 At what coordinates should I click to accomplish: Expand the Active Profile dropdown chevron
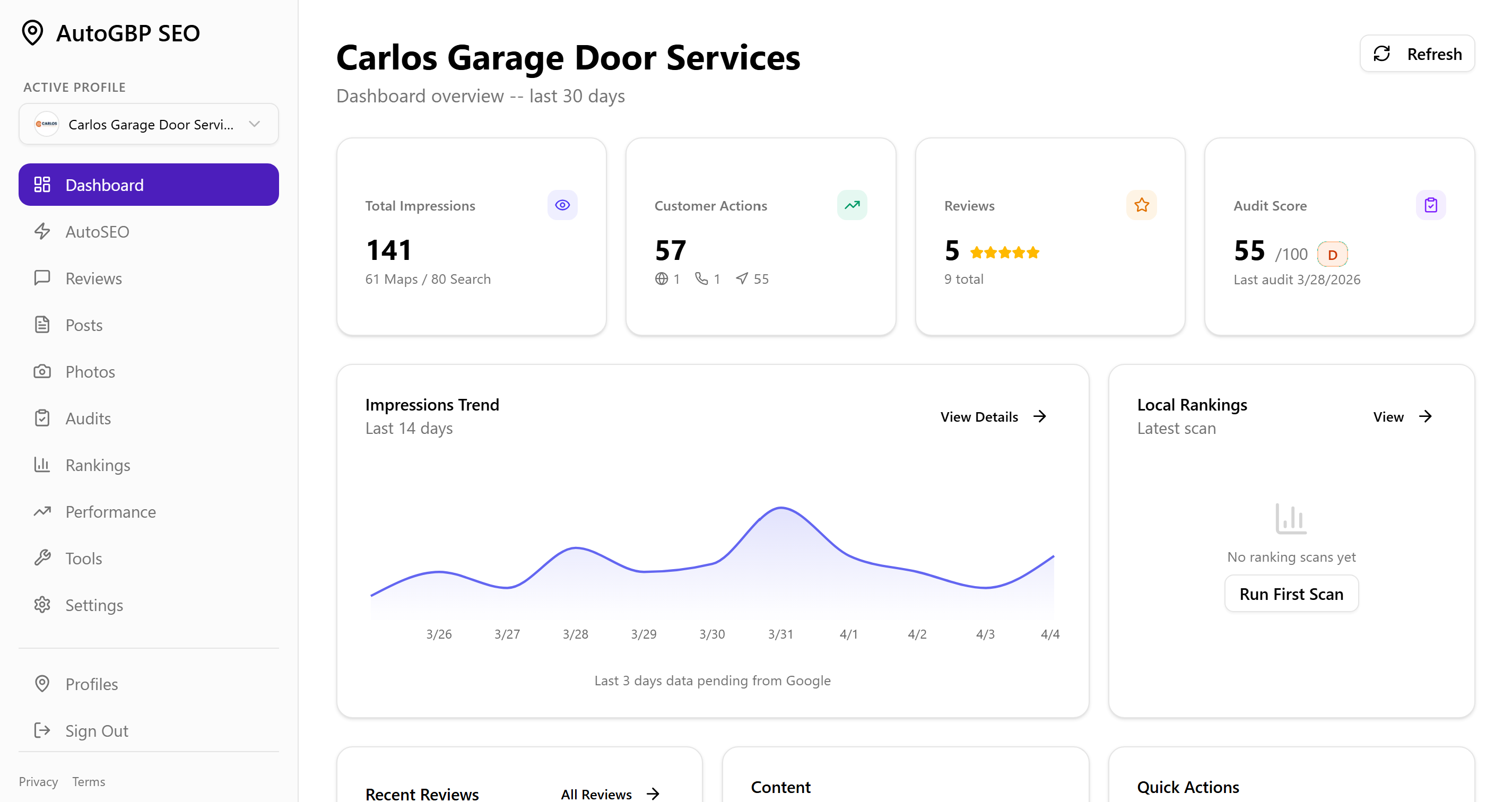[x=254, y=124]
